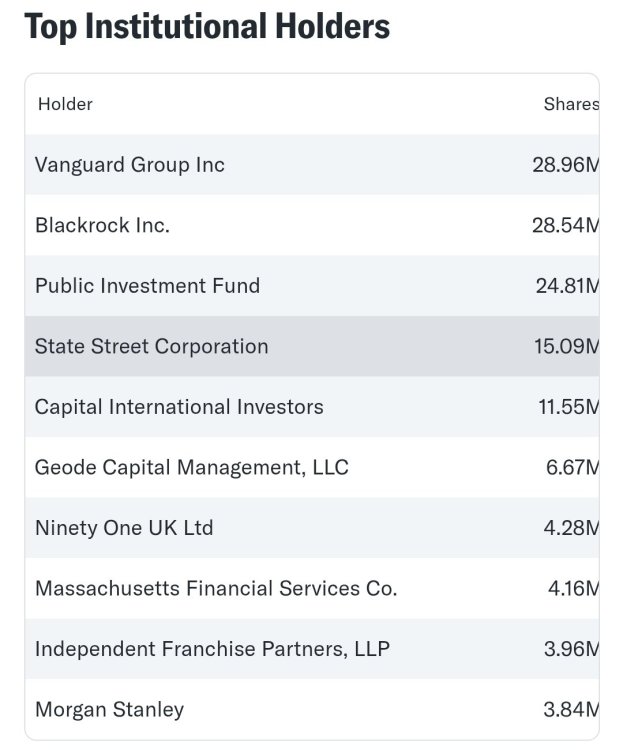Click Geode's 6.67M shares value

(572, 467)
